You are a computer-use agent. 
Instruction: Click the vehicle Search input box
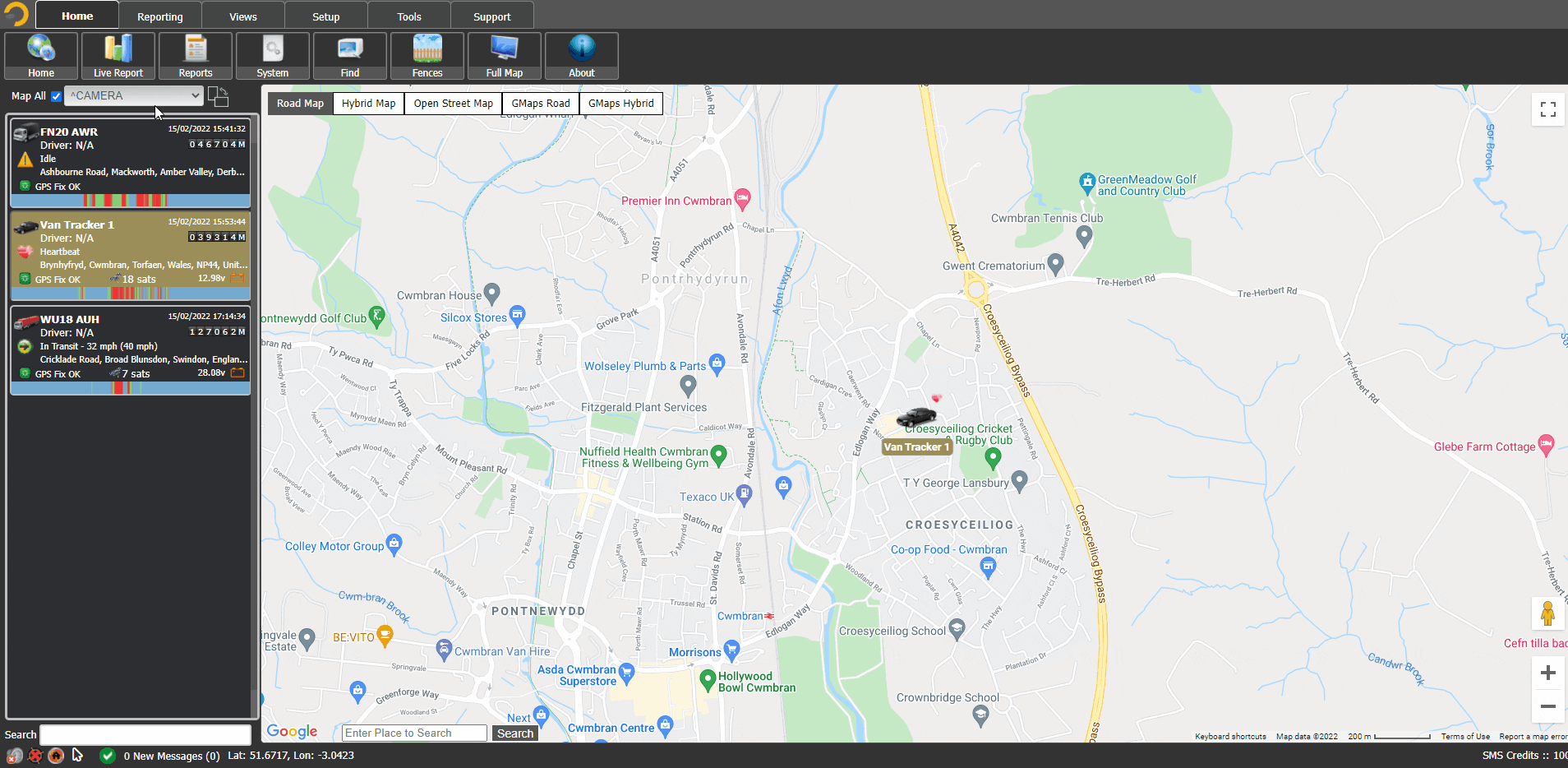coord(145,734)
